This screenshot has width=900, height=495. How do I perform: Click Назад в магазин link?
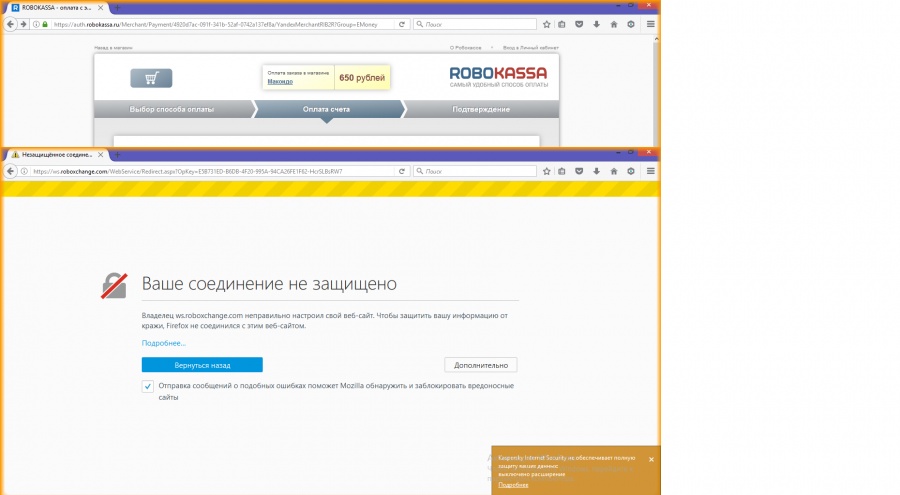click(x=113, y=48)
